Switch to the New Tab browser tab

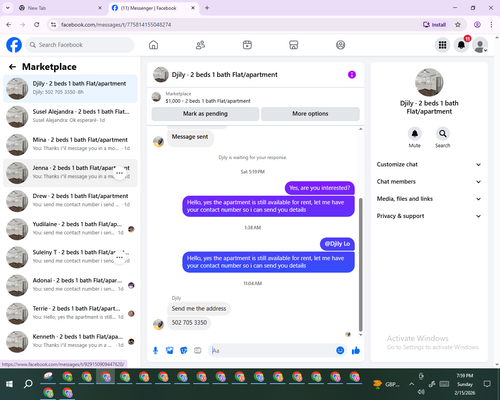tap(60, 8)
